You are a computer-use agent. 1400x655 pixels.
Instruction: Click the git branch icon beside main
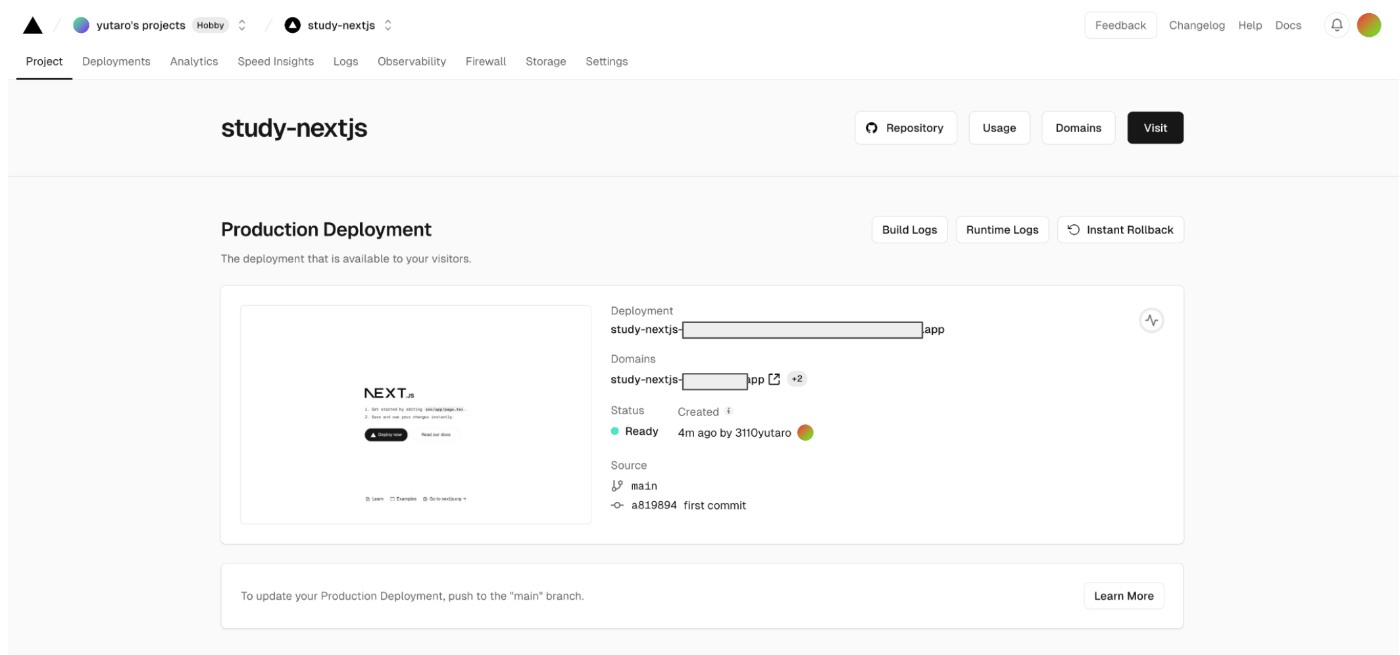point(617,486)
